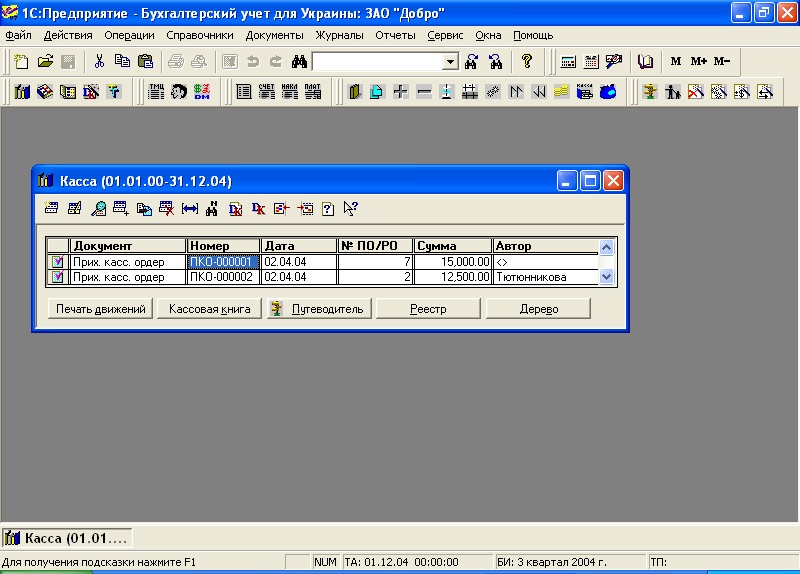Open the Справочники menu
The height and width of the screenshot is (574, 800).
(x=200, y=35)
